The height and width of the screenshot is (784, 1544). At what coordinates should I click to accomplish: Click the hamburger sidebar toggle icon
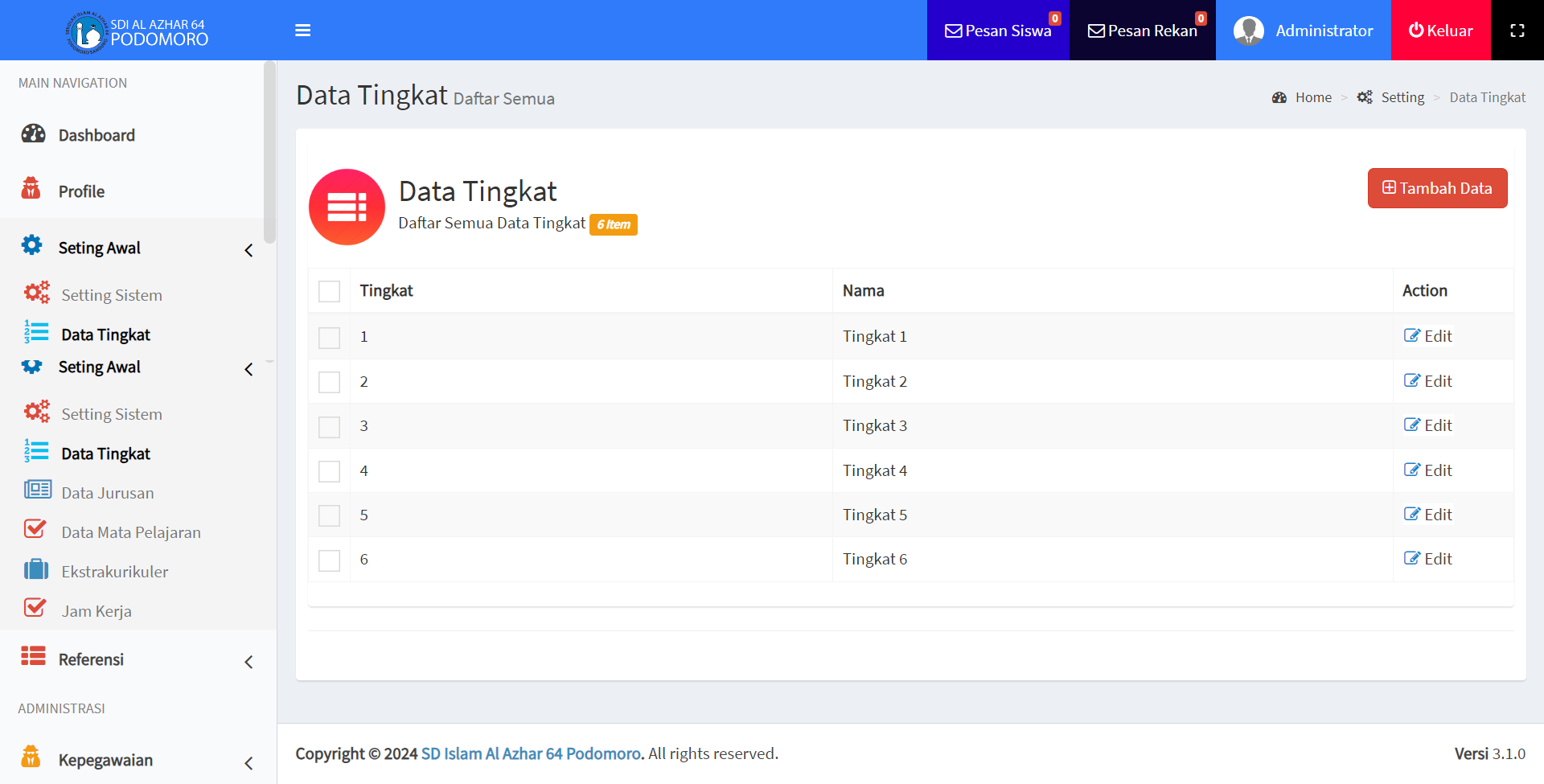(302, 31)
